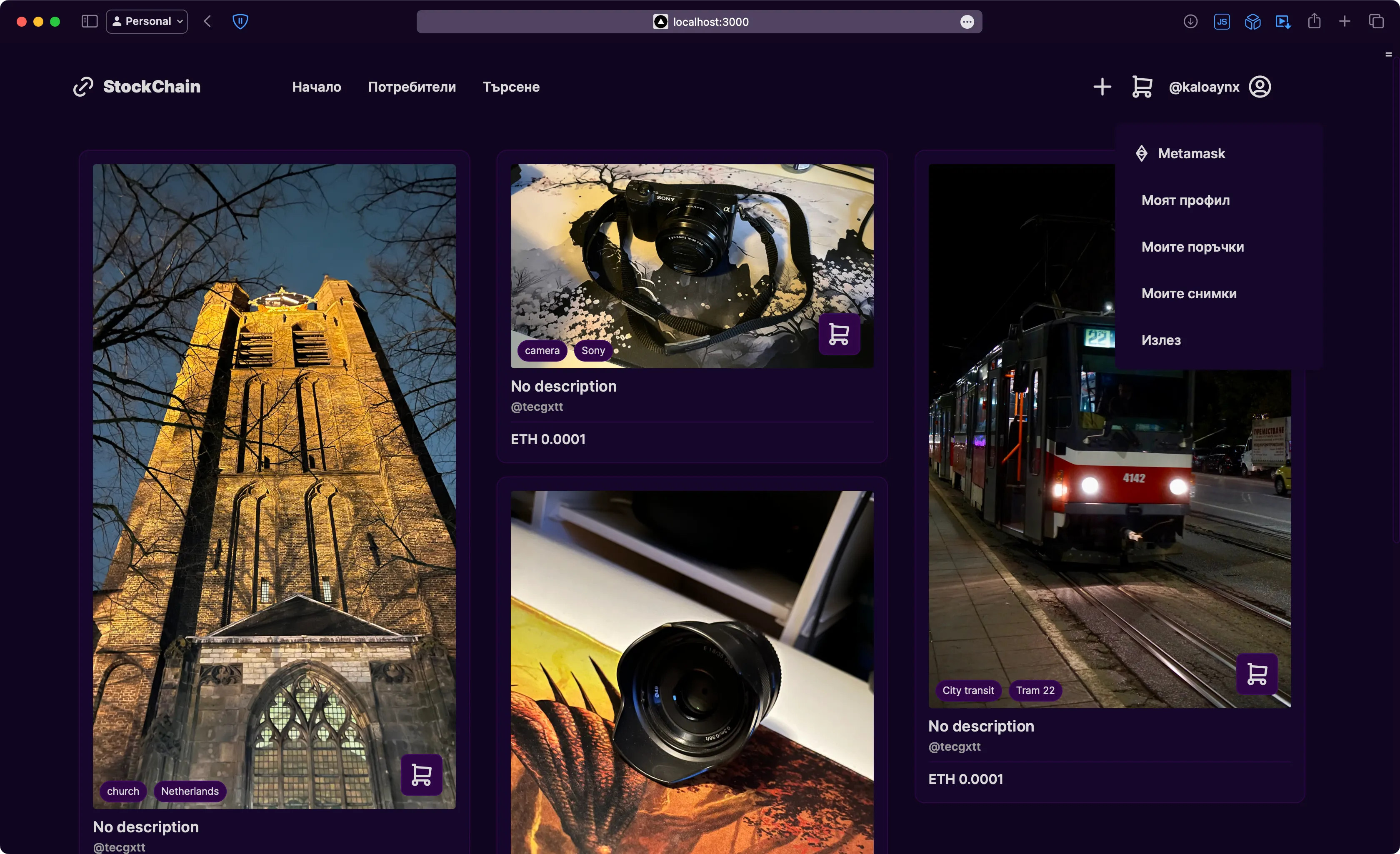Click ETH 0.0001 on the camera card
This screenshot has height=854, width=1400.
pyautogui.click(x=548, y=439)
